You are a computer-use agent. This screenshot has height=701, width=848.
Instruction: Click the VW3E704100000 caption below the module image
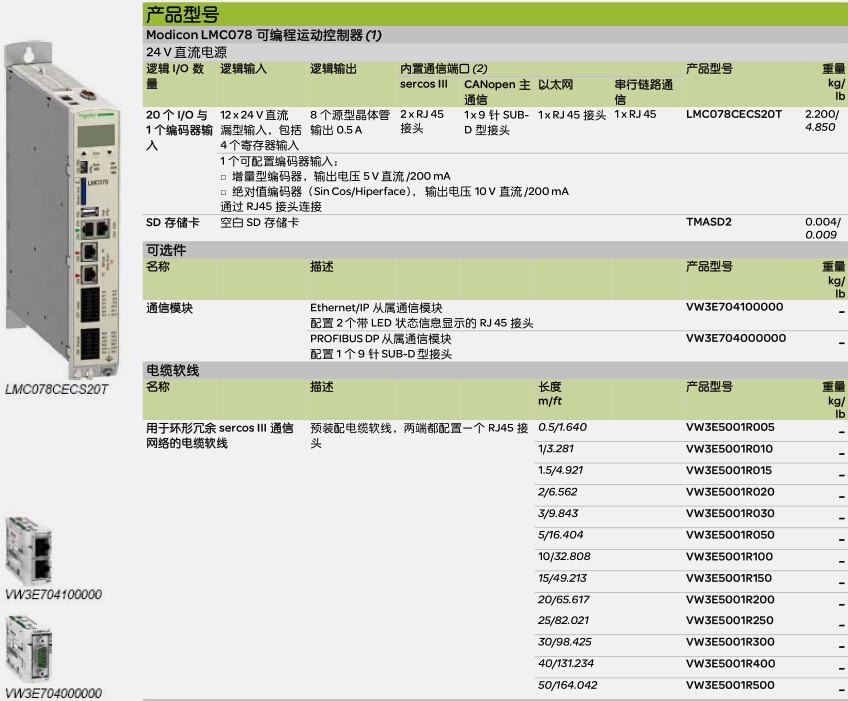[x=54, y=595]
